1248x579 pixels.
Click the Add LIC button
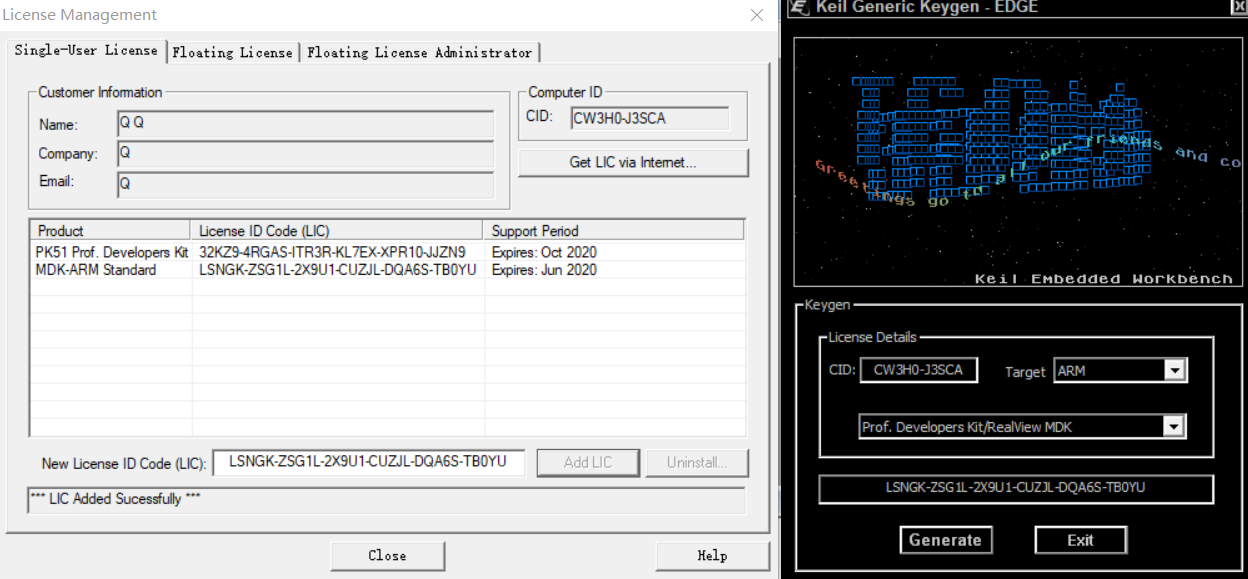(588, 462)
